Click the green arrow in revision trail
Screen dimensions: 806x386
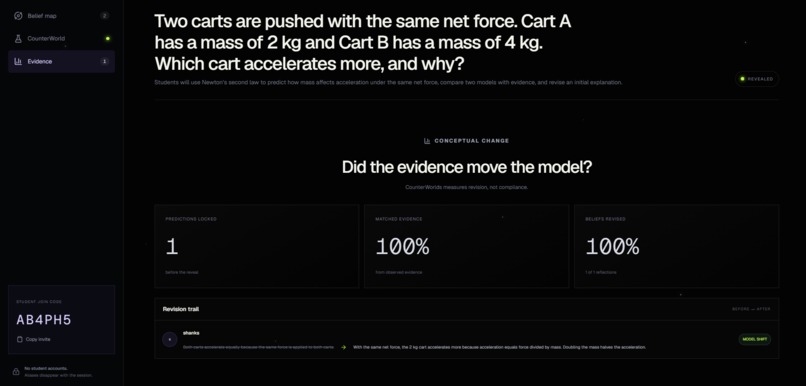pyautogui.click(x=343, y=347)
